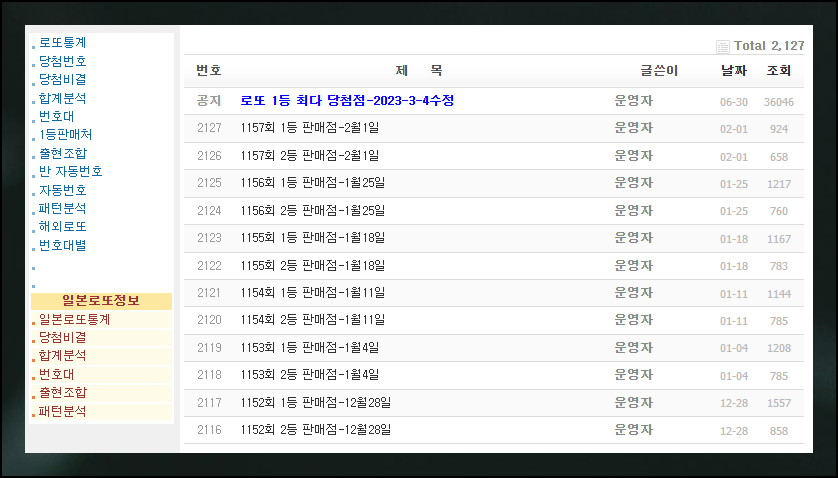The height and width of the screenshot is (478, 838).
Task: Click date 06-30 in notice row
Action: click(734, 102)
